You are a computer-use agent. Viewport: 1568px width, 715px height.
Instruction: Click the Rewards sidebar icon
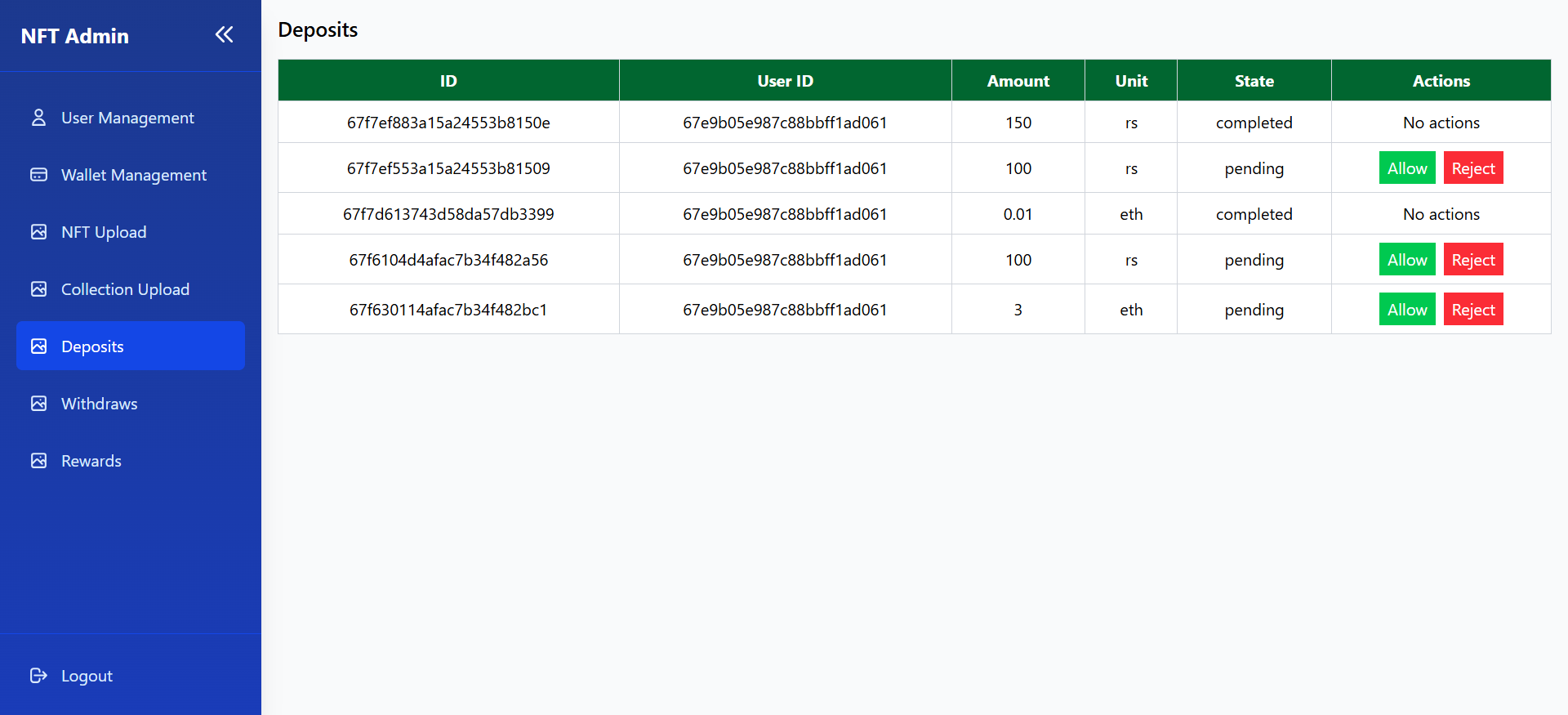click(x=38, y=461)
